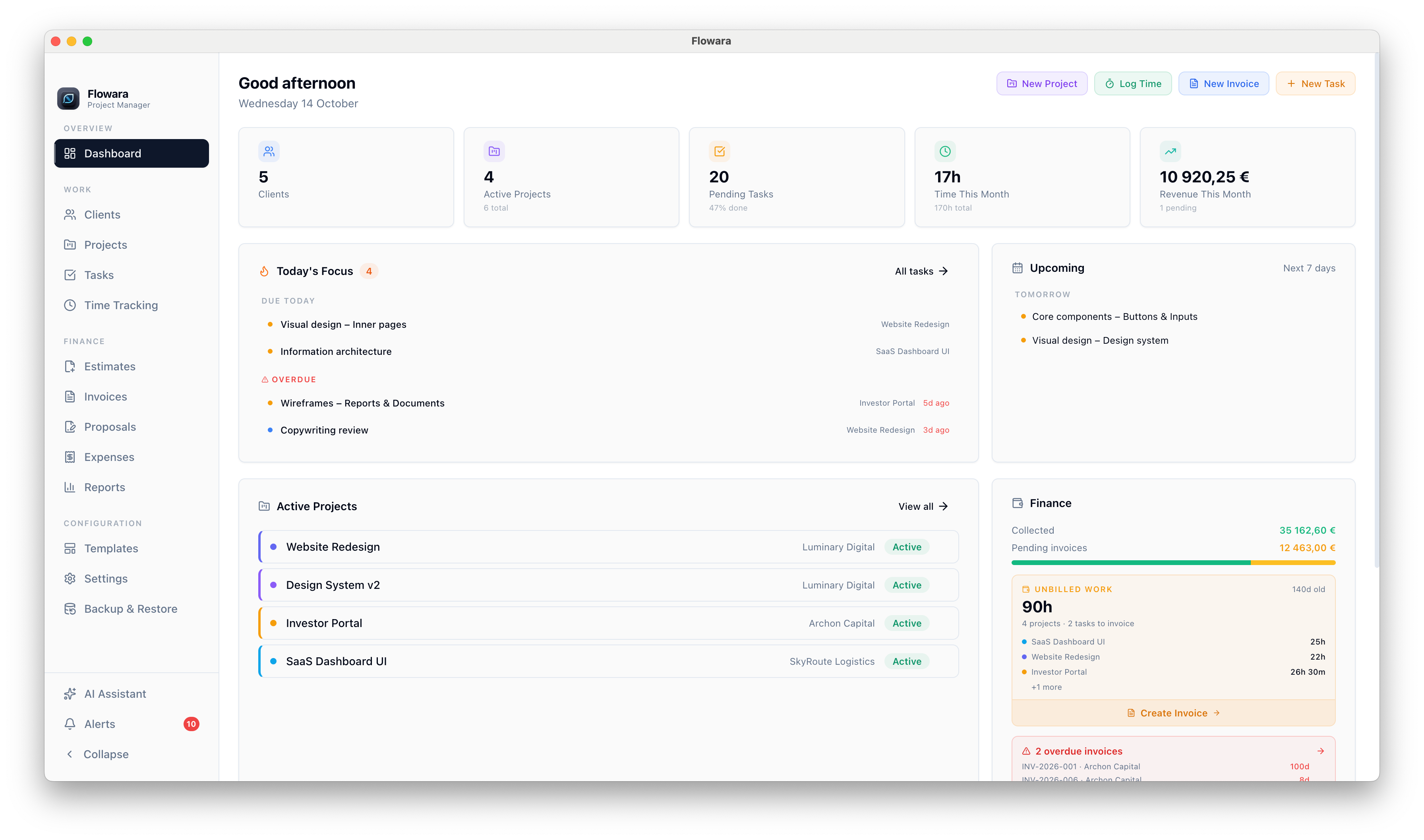
Task: Open the All tasks link
Action: [x=921, y=271]
